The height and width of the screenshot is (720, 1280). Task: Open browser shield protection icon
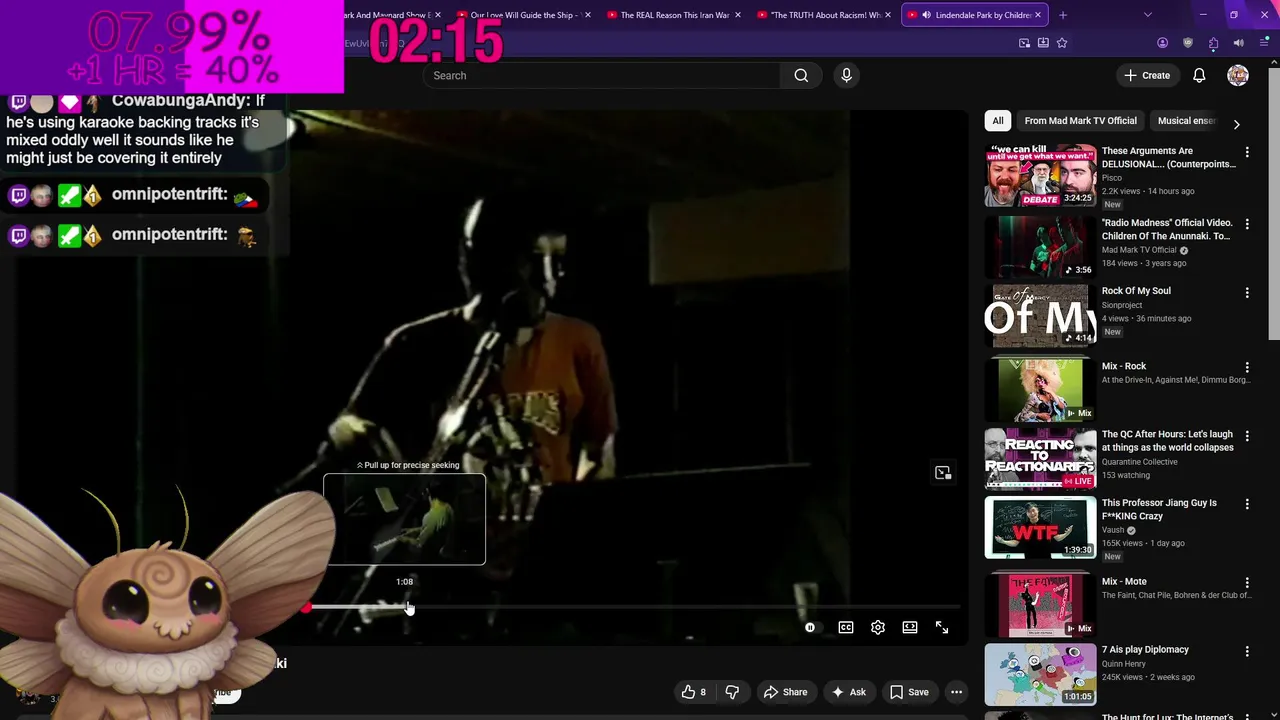click(x=1188, y=43)
